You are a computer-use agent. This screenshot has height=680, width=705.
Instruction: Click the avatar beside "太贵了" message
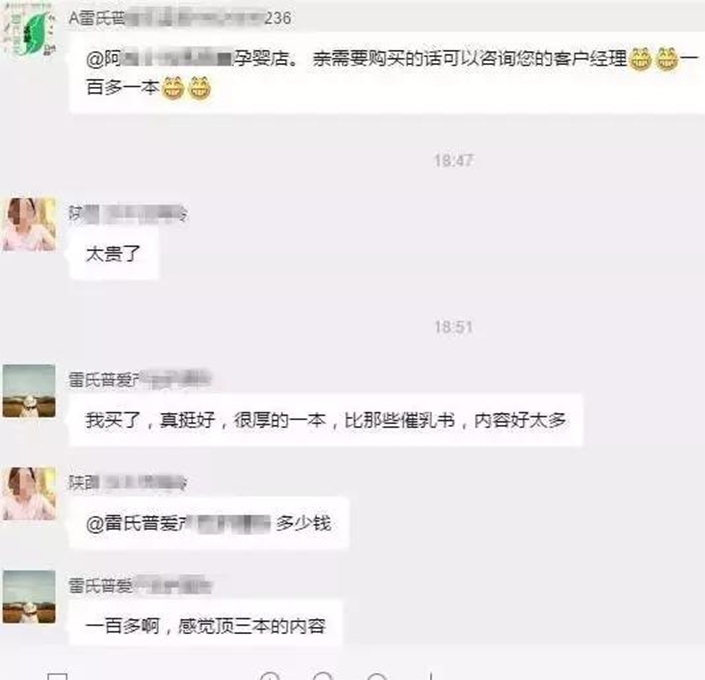pyautogui.click(x=29, y=224)
